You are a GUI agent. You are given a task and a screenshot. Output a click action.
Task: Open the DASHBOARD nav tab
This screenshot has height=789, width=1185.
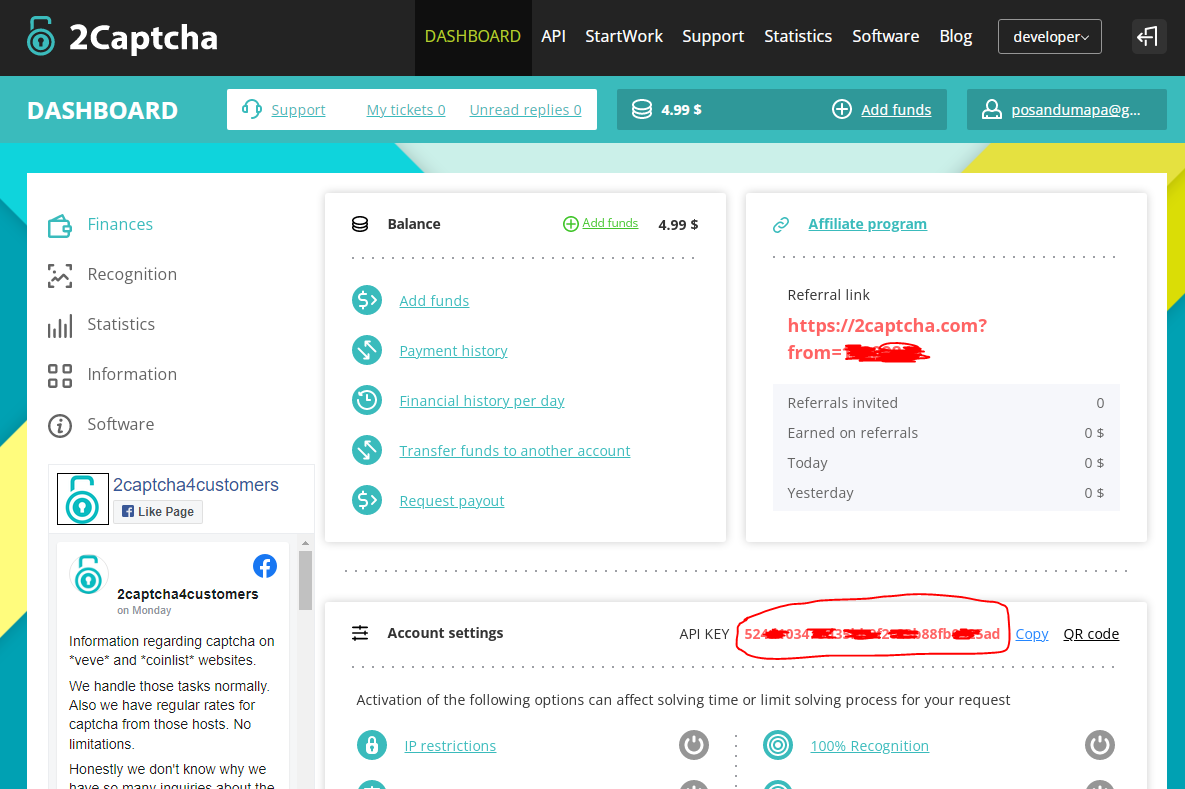tap(473, 36)
